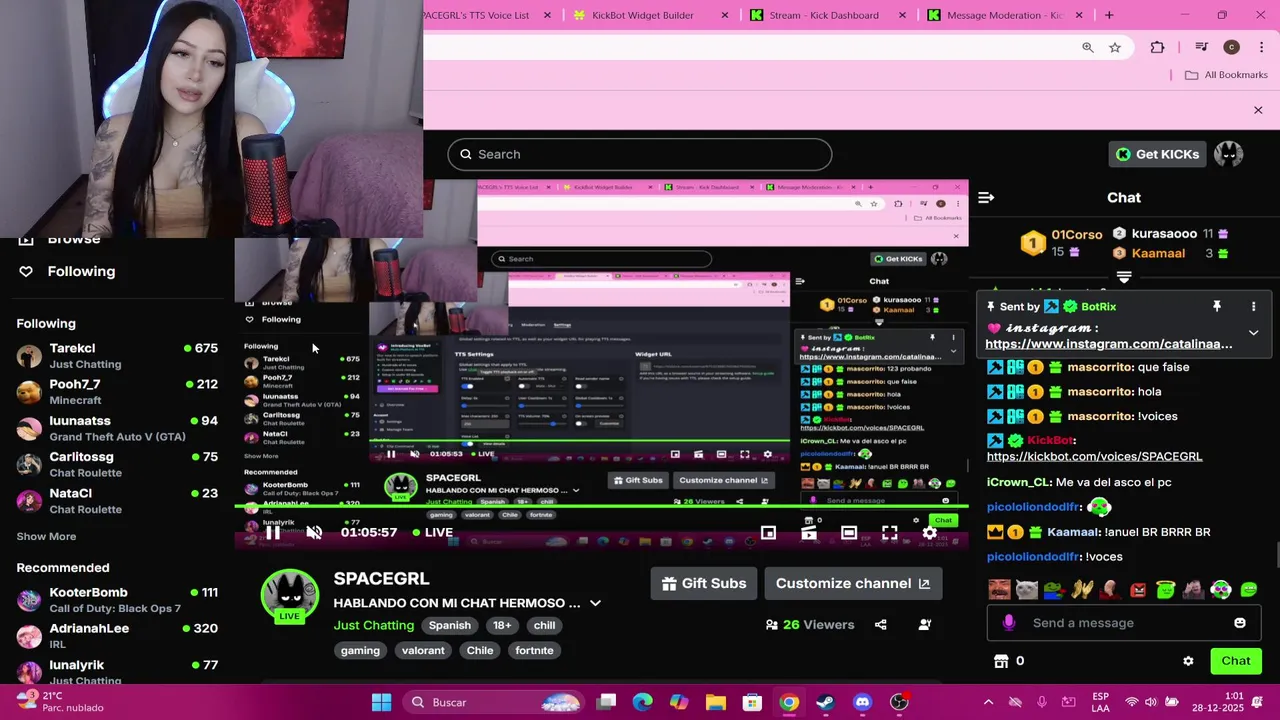Image resolution: width=1280 pixels, height=720 pixels.
Task: Open the profile avatar menu near Get KICKs
Action: pyautogui.click(x=1228, y=154)
